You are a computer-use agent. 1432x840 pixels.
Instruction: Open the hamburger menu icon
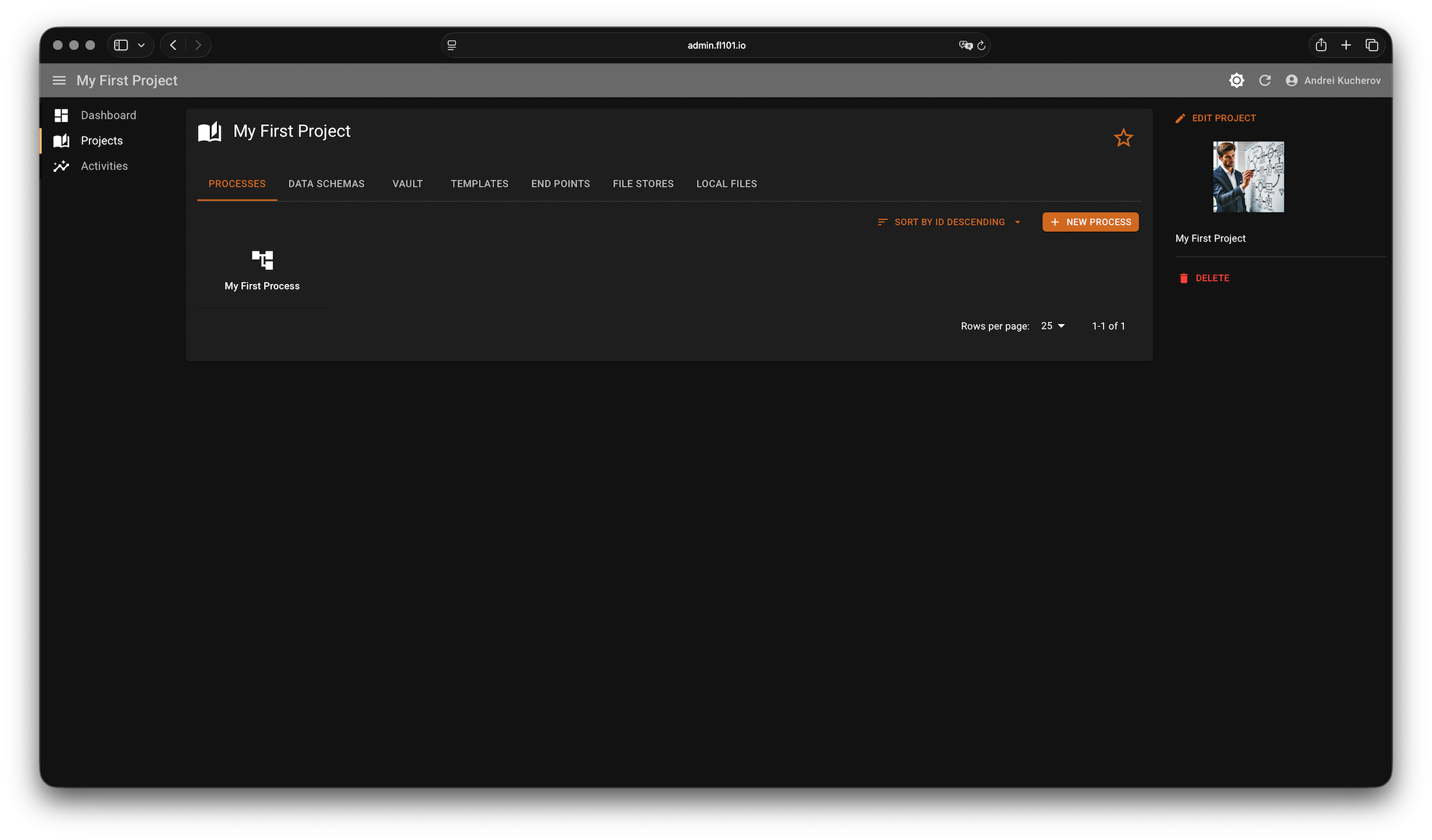(59, 80)
